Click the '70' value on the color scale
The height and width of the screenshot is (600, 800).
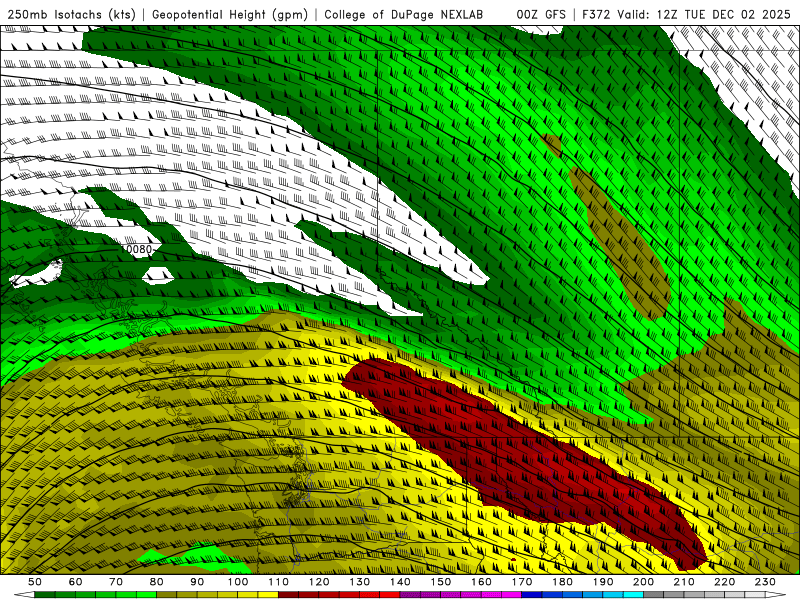click(x=116, y=582)
